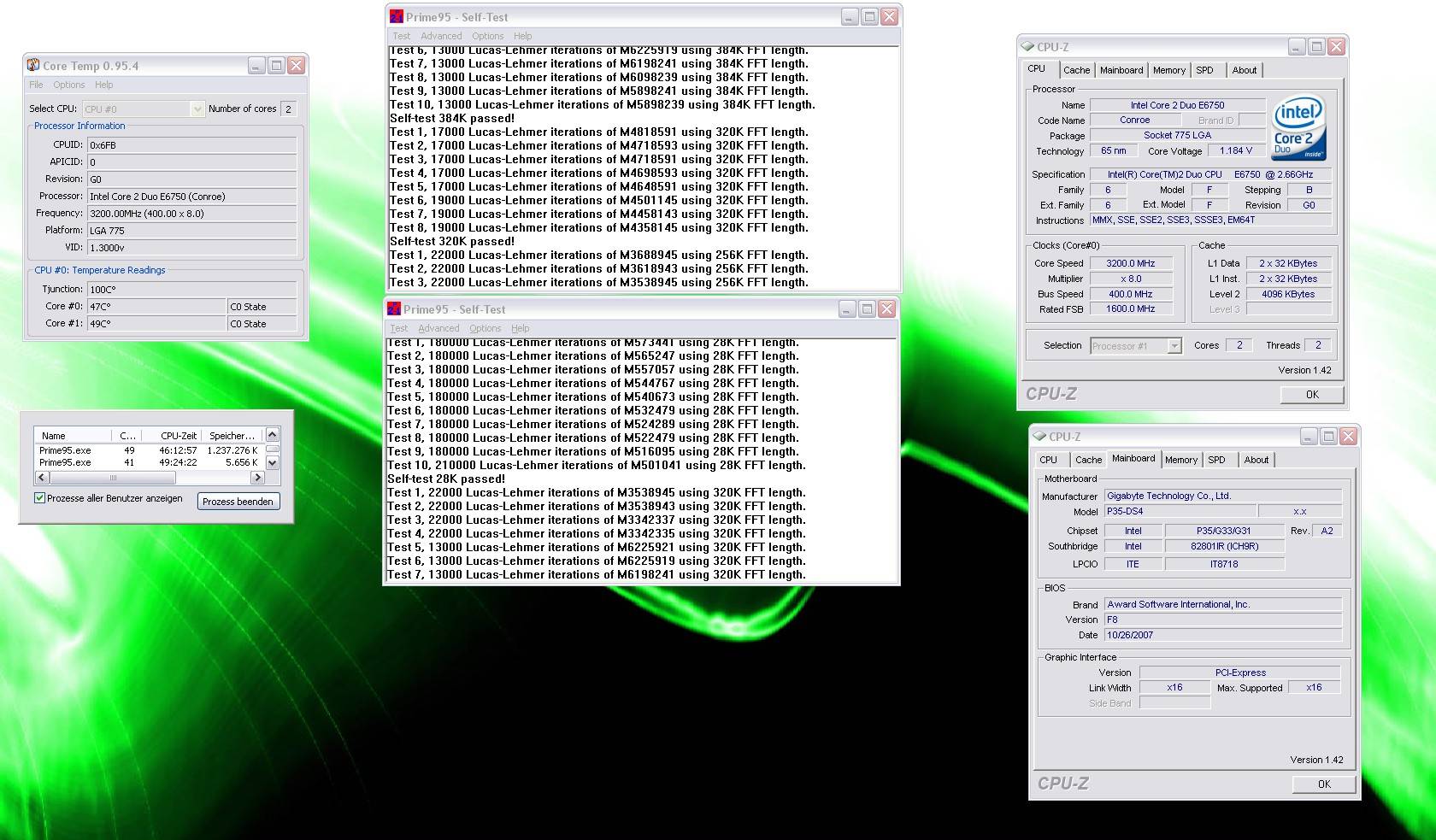1436x840 pixels.
Task: Click process list scroll up arrow
Action: (x=272, y=435)
